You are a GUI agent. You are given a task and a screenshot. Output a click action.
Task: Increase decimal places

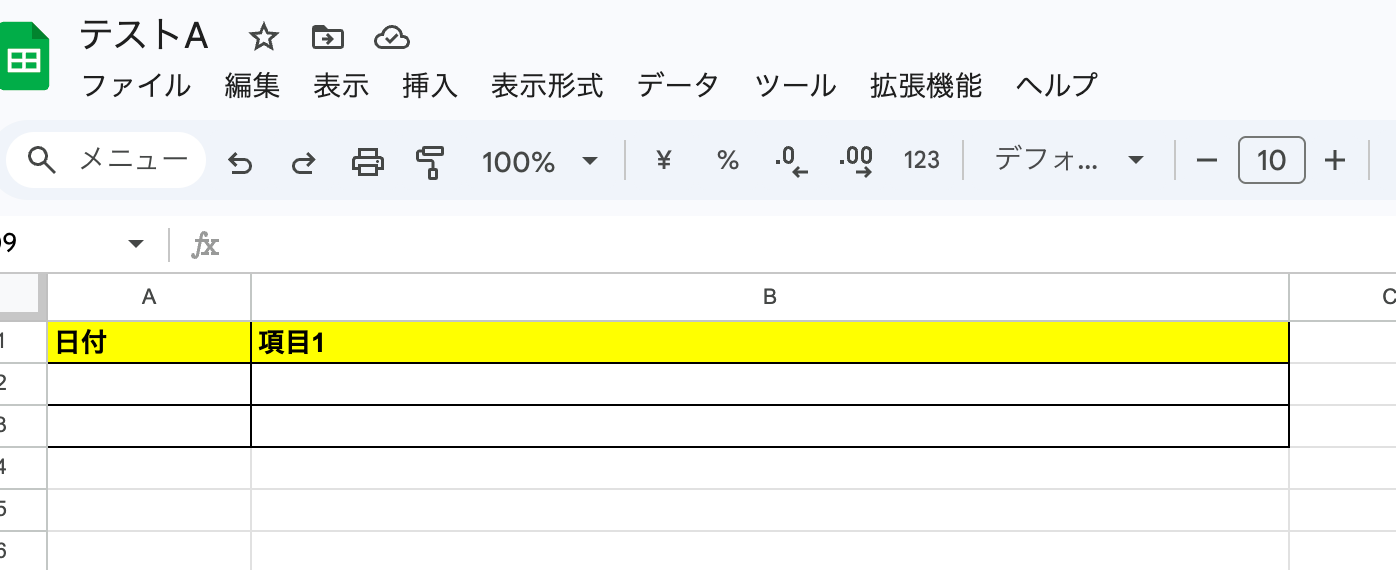point(856,160)
